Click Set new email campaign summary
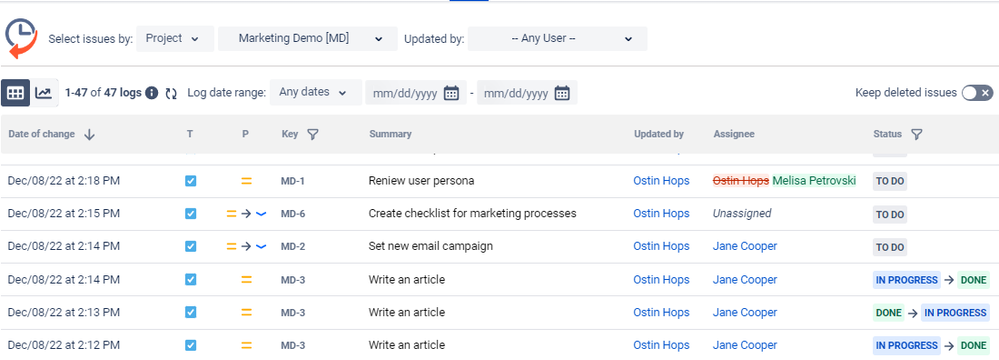The width and height of the screenshot is (999, 360). (431, 247)
